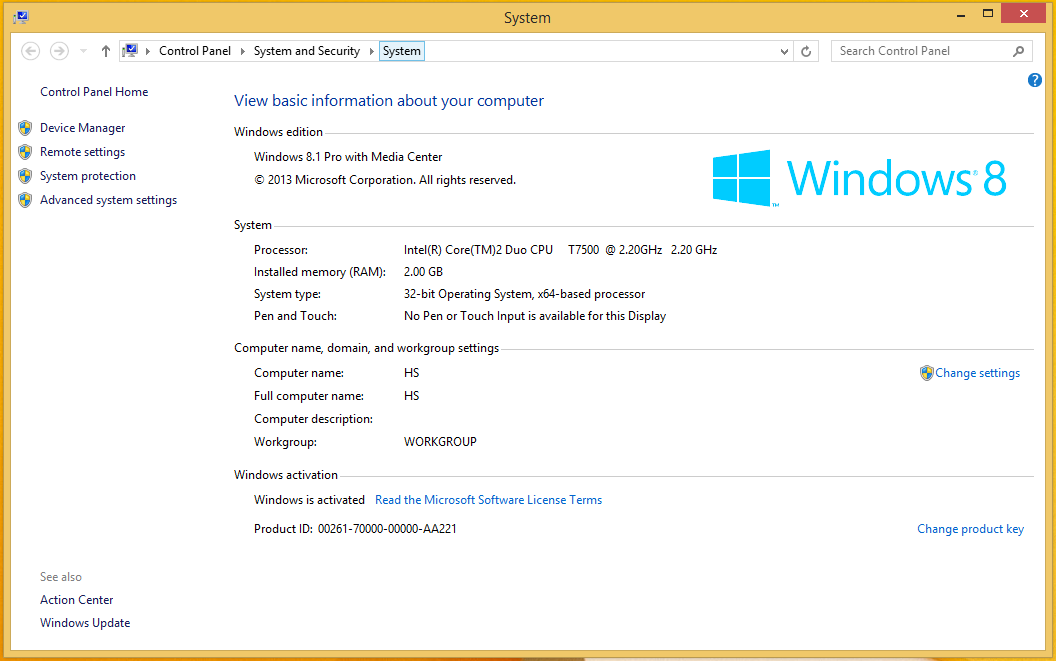Open the recent locations dropdown arrow
The width and height of the screenshot is (1056, 661).
click(x=84, y=51)
